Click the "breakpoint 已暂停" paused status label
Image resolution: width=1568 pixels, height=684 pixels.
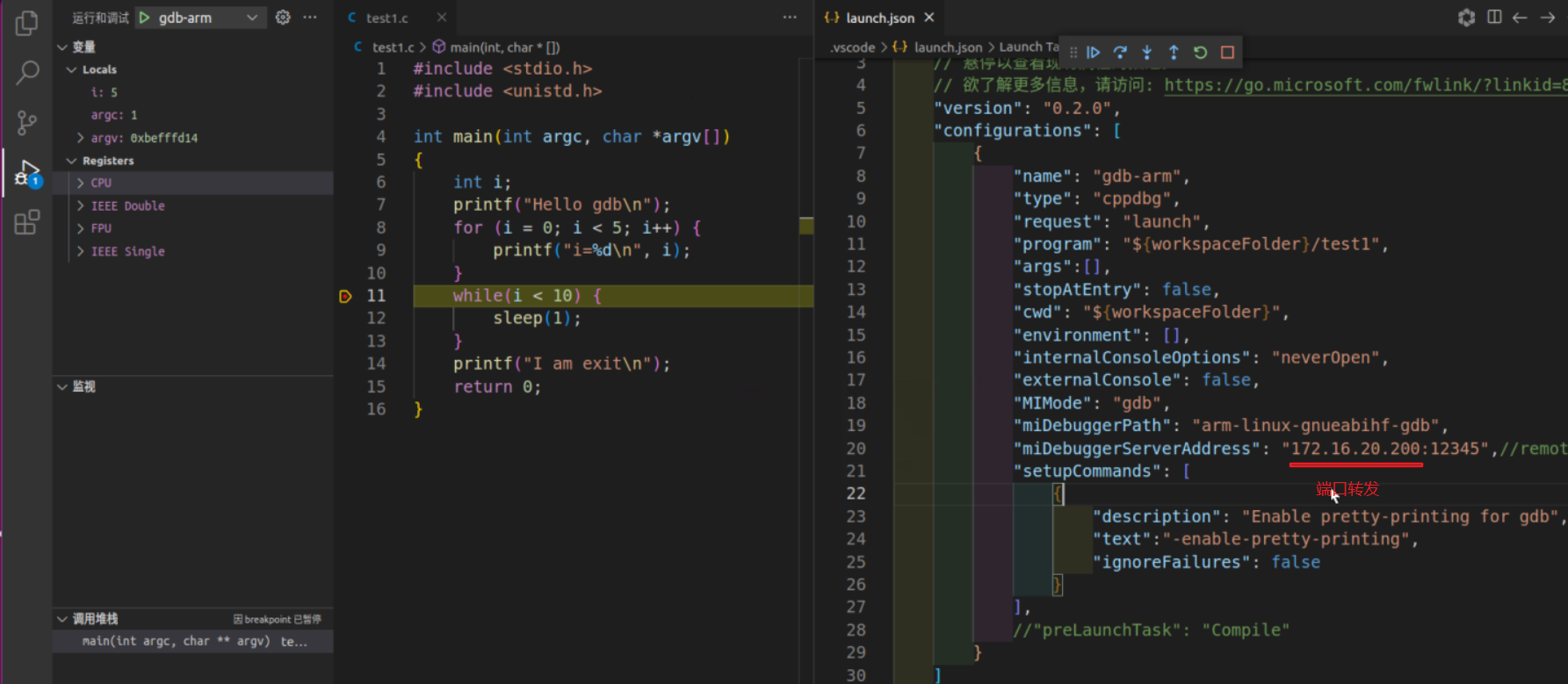pos(278,619)
